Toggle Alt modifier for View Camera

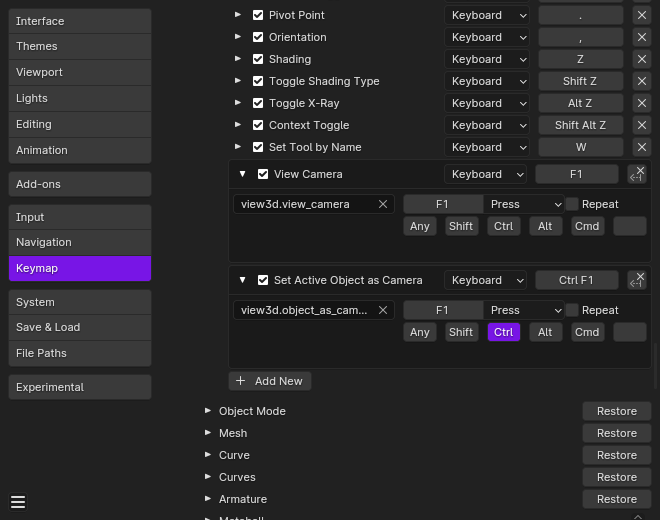[545, 226]
